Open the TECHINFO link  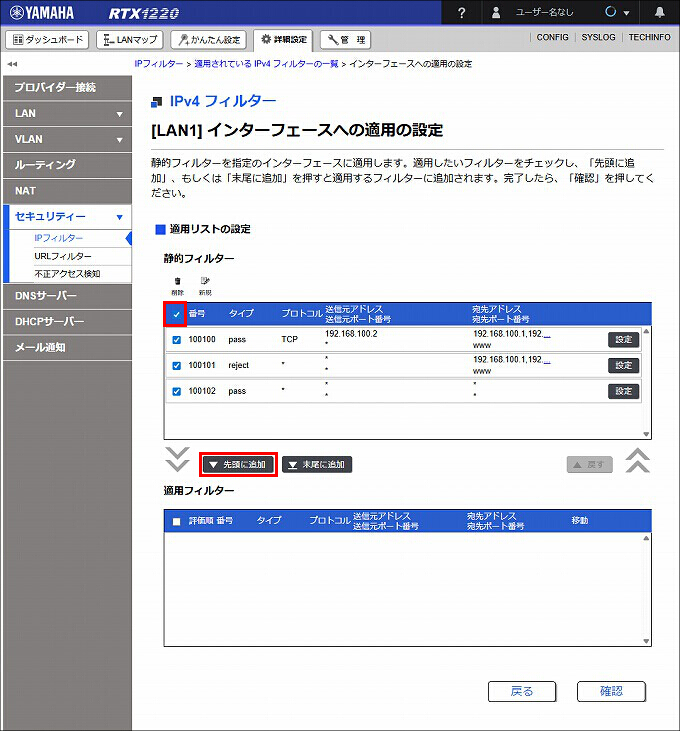click(x=650, y=37)
